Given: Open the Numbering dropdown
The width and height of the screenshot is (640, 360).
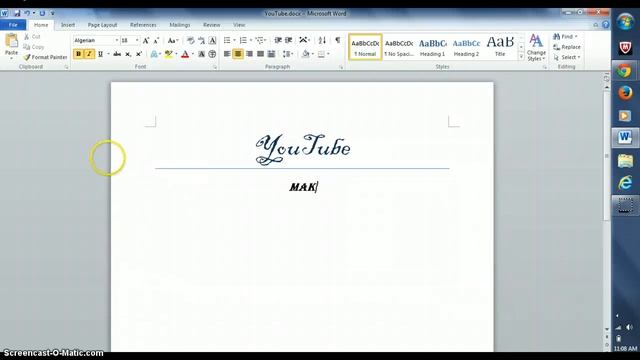Looking at the screenshot, I should [251, 40].
